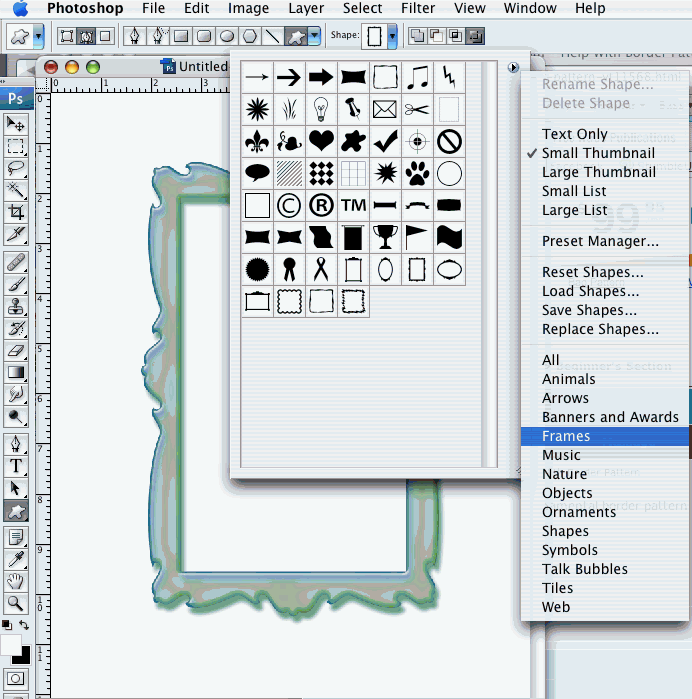Image resolution: width=692 pixels, height=699 pixels.
Task: Pick the paw print shape
Action: 417,174
